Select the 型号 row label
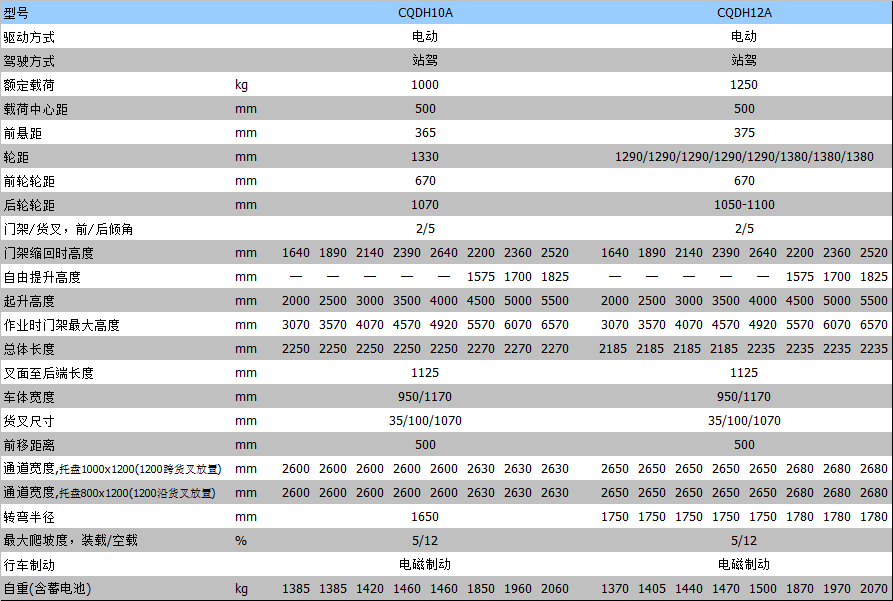Viewport: 893px width, 601px height. pos(16,12)
